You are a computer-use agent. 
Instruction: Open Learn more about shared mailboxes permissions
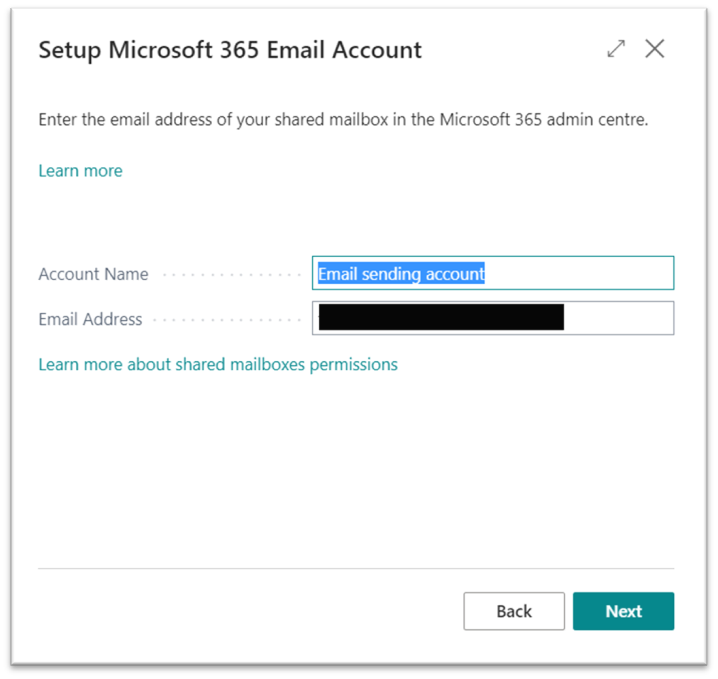pyautogui.click(x=218, y=364)
